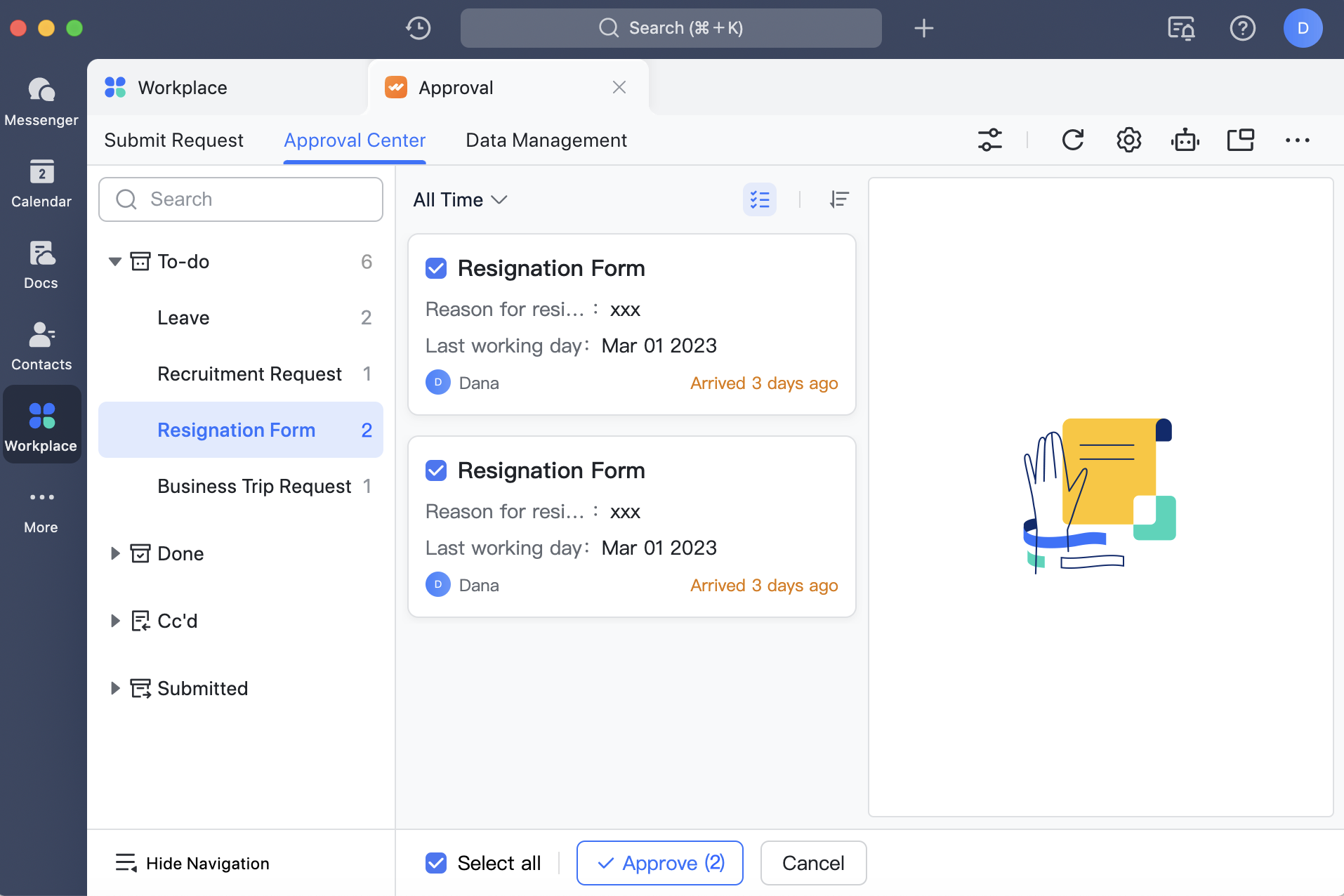Image resolution: width=1344 pixels, height=896 pixels.
Task: Expand the Done section
Action: click(115, 553)
